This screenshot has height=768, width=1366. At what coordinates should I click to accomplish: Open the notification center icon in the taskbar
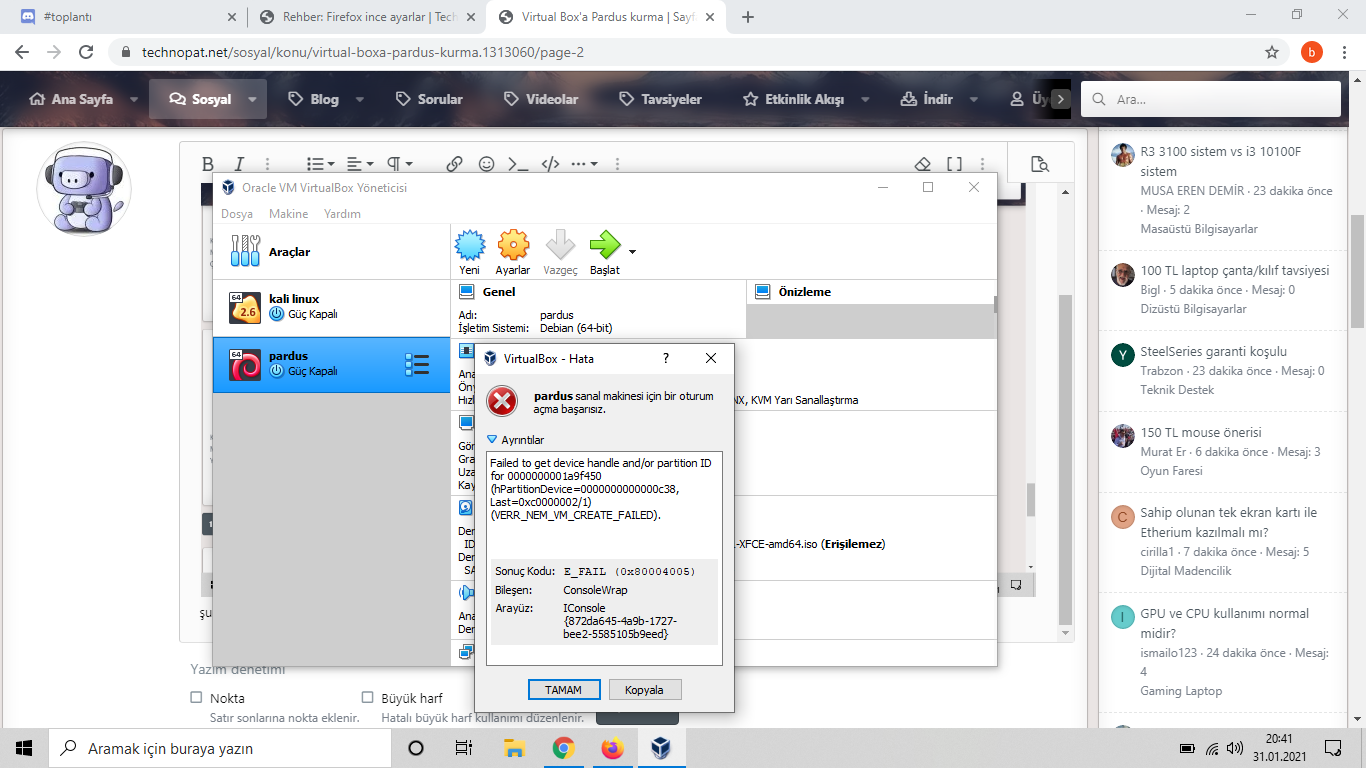click(x=1333, y=748)
